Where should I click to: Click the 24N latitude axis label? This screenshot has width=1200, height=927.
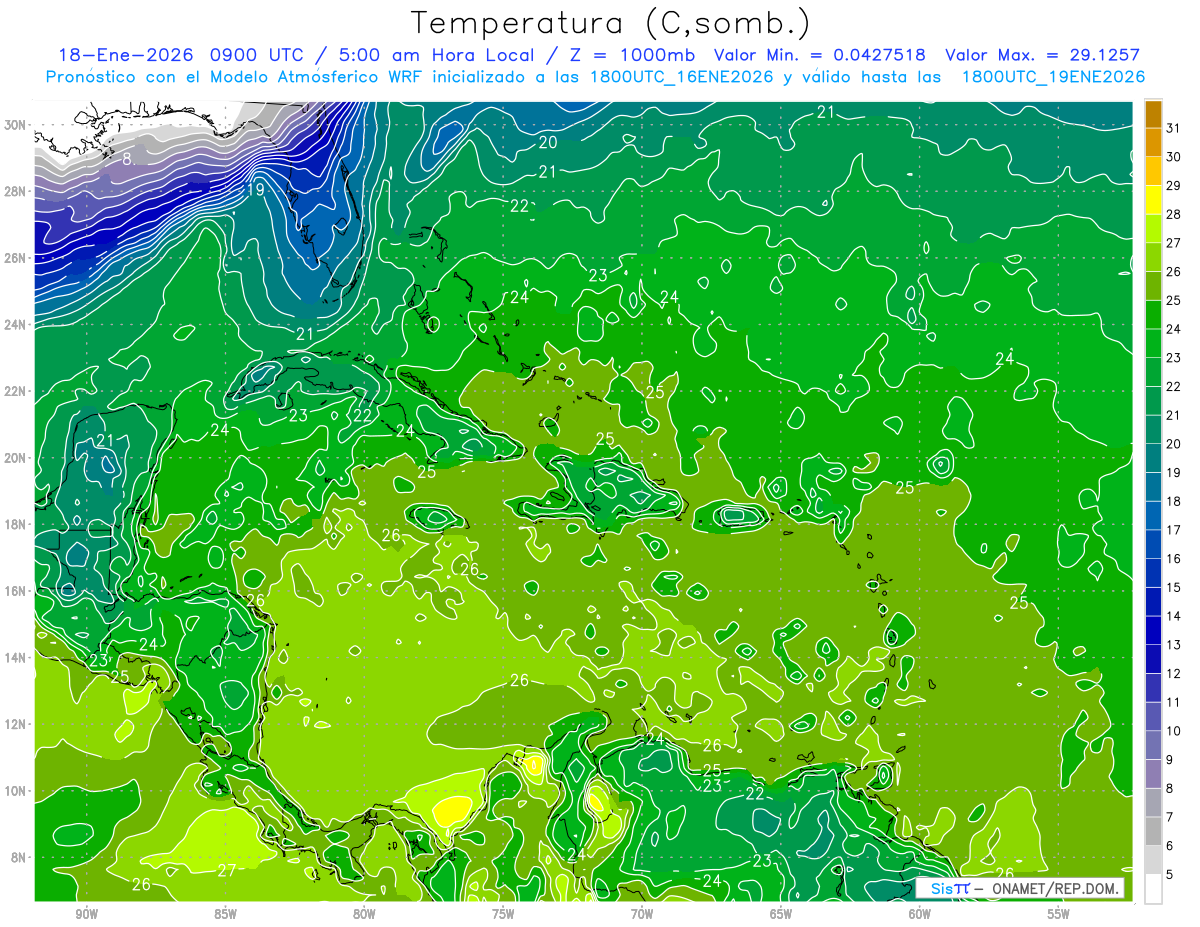[x=16, y=325]
